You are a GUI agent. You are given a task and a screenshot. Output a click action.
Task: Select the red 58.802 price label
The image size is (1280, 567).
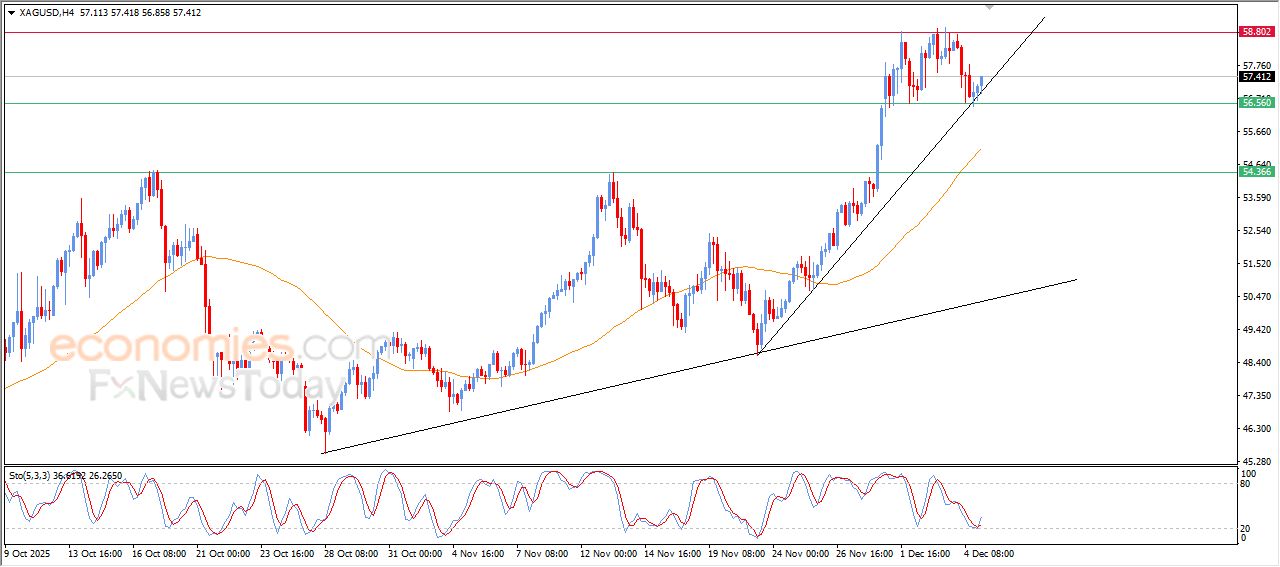pyautogui.click(x=1256, y=32)
